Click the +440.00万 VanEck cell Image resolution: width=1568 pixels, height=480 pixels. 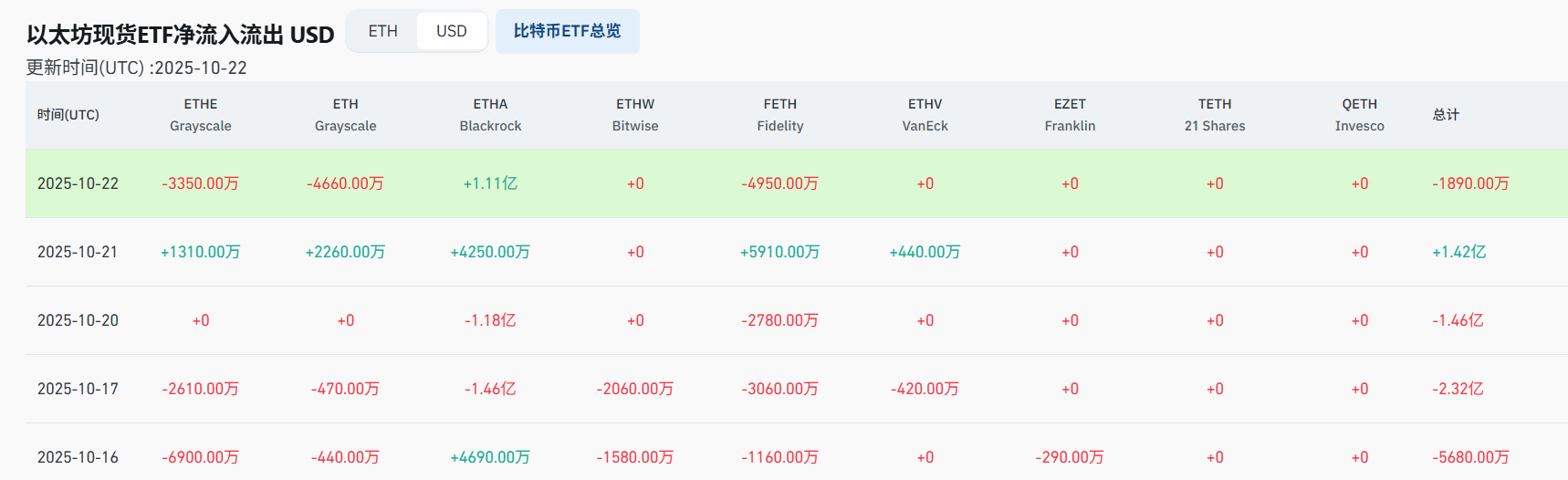click(x=925, y=252)
